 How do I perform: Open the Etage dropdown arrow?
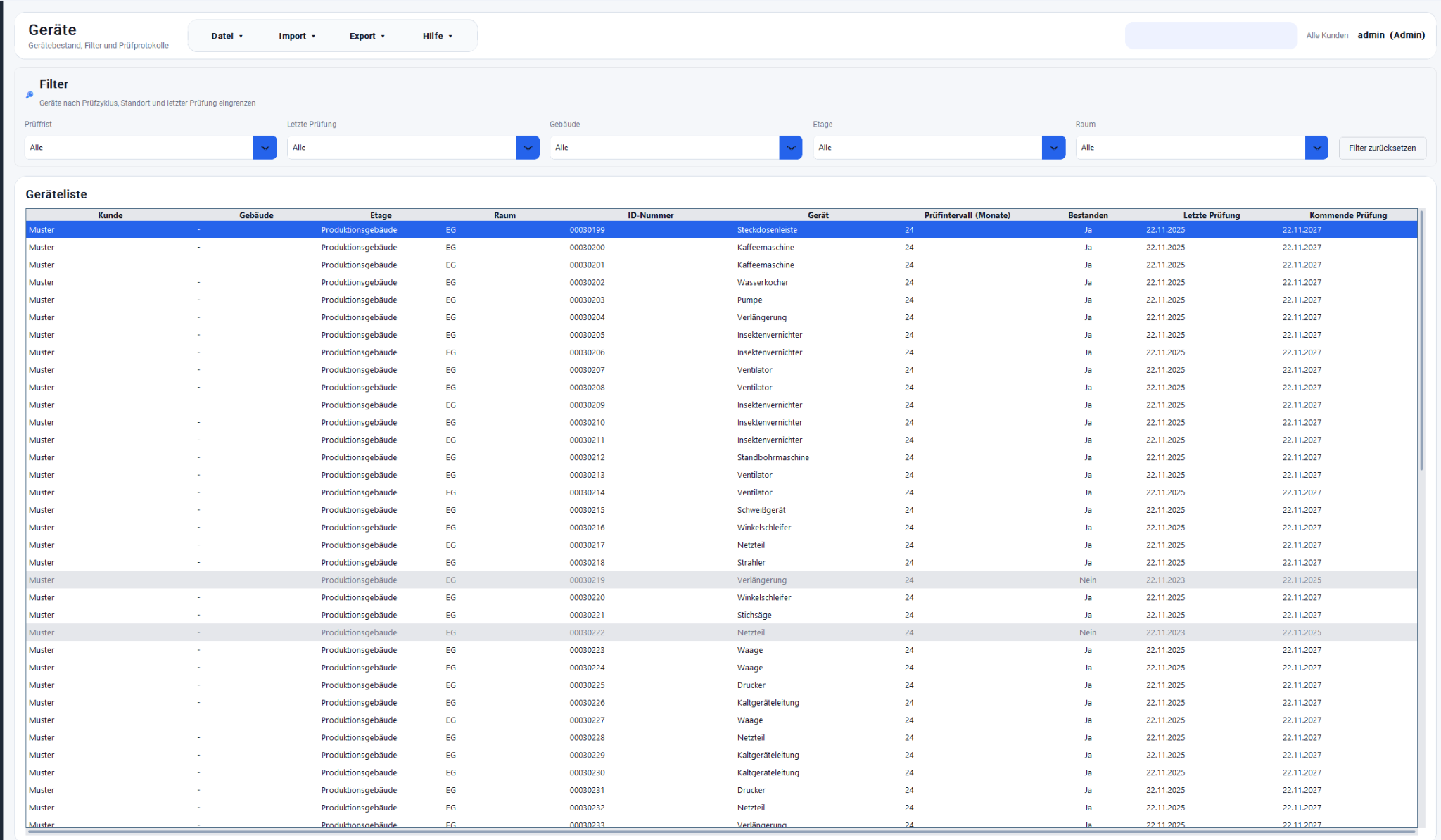click(x=1053, y=148)
